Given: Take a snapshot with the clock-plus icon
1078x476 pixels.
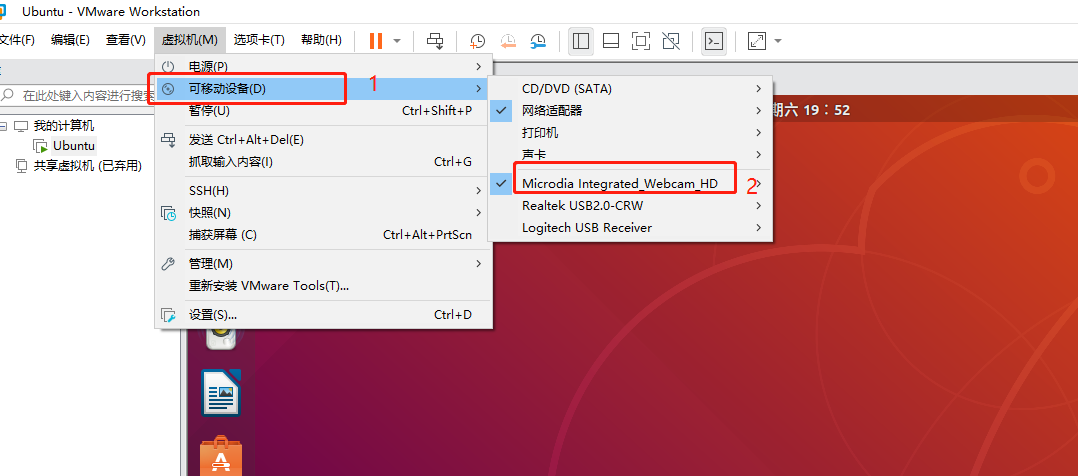Looking at the screenshot, I should click(x=477, y=41).
